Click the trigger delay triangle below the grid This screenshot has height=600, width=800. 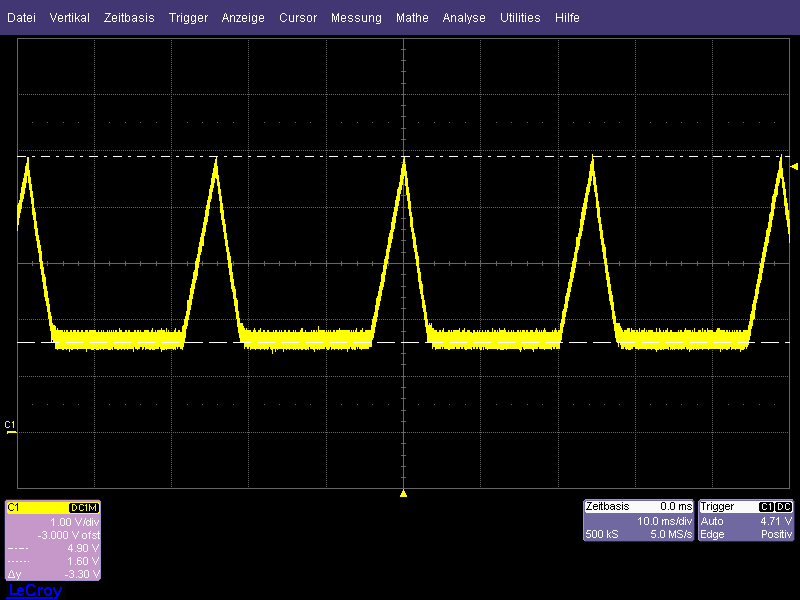(404, 493)
